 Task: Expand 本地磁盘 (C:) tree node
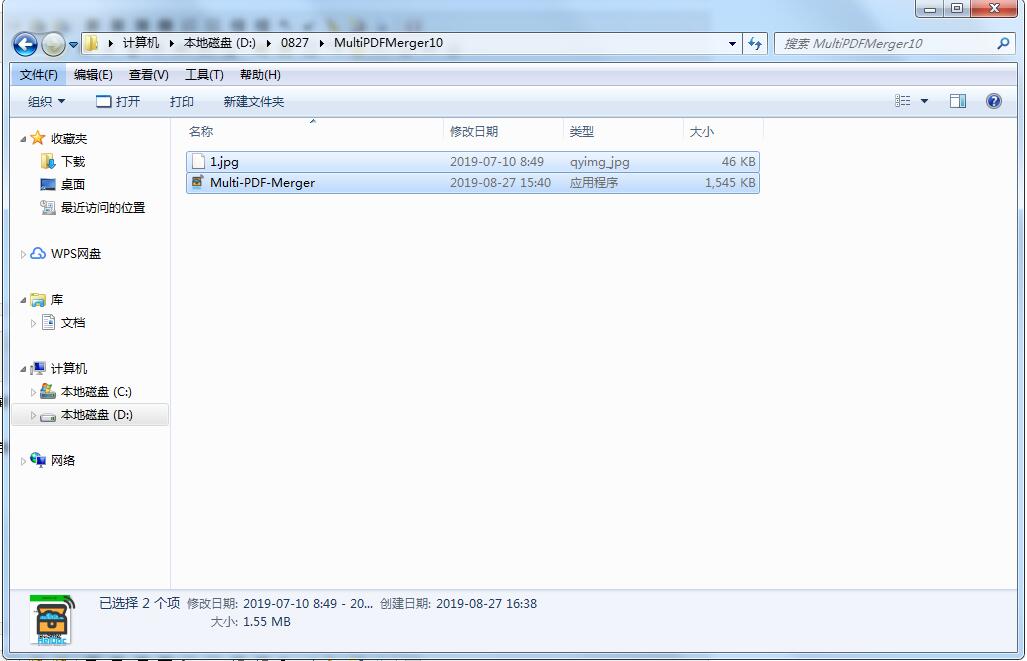(33, 392)
